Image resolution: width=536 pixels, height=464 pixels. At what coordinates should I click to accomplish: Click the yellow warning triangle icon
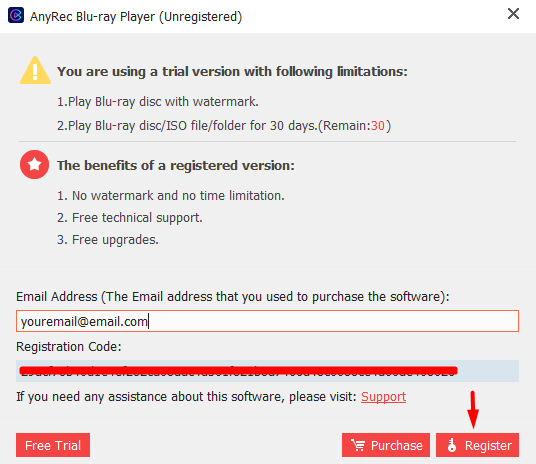[x=35, y=70]
